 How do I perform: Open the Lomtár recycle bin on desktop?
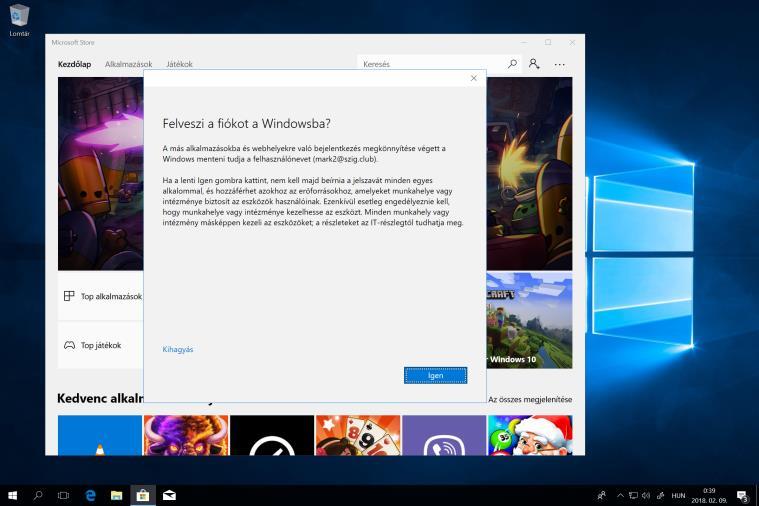point(19,20)
